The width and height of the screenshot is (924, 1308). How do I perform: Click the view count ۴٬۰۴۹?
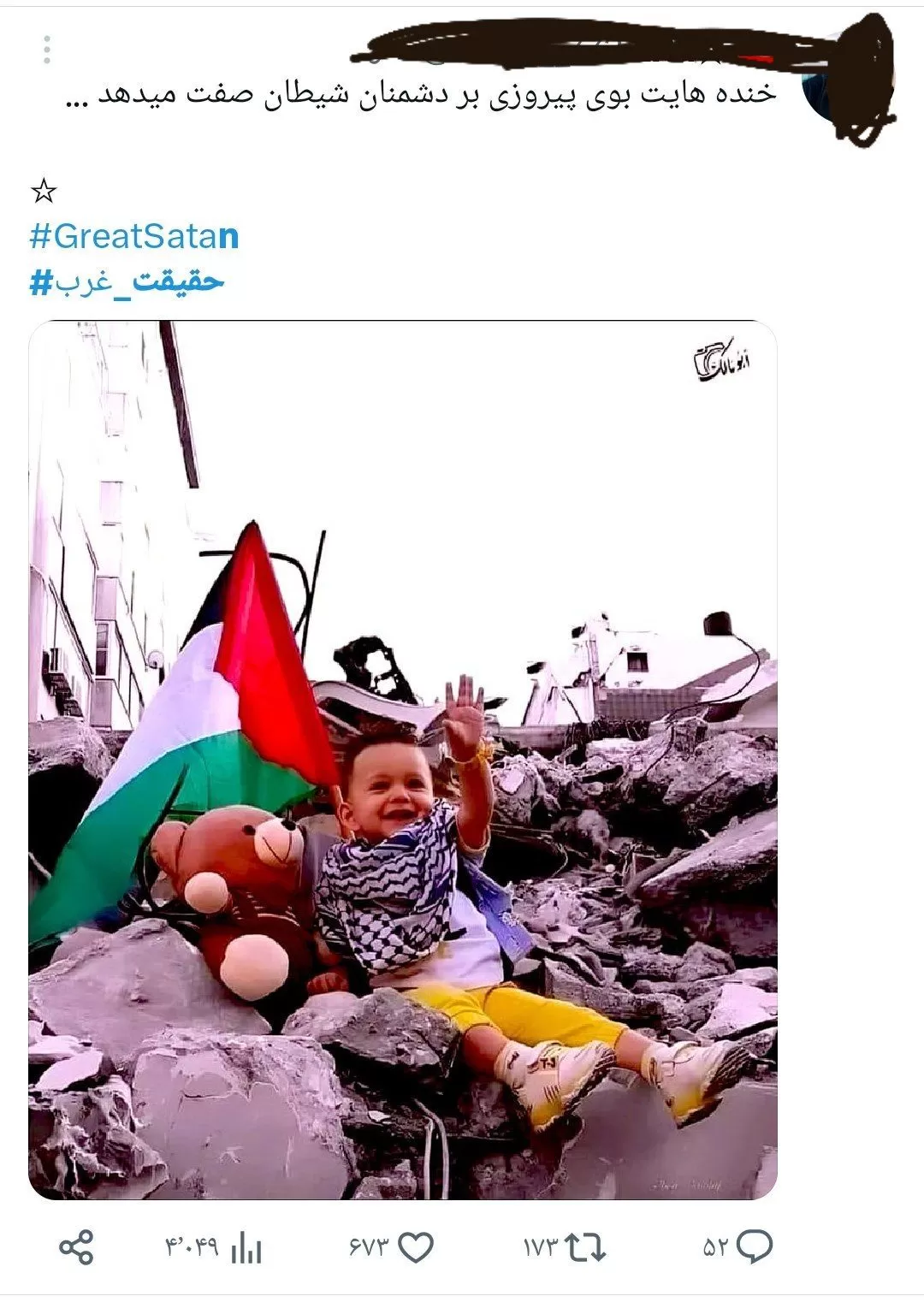(x=192, y=1248)
